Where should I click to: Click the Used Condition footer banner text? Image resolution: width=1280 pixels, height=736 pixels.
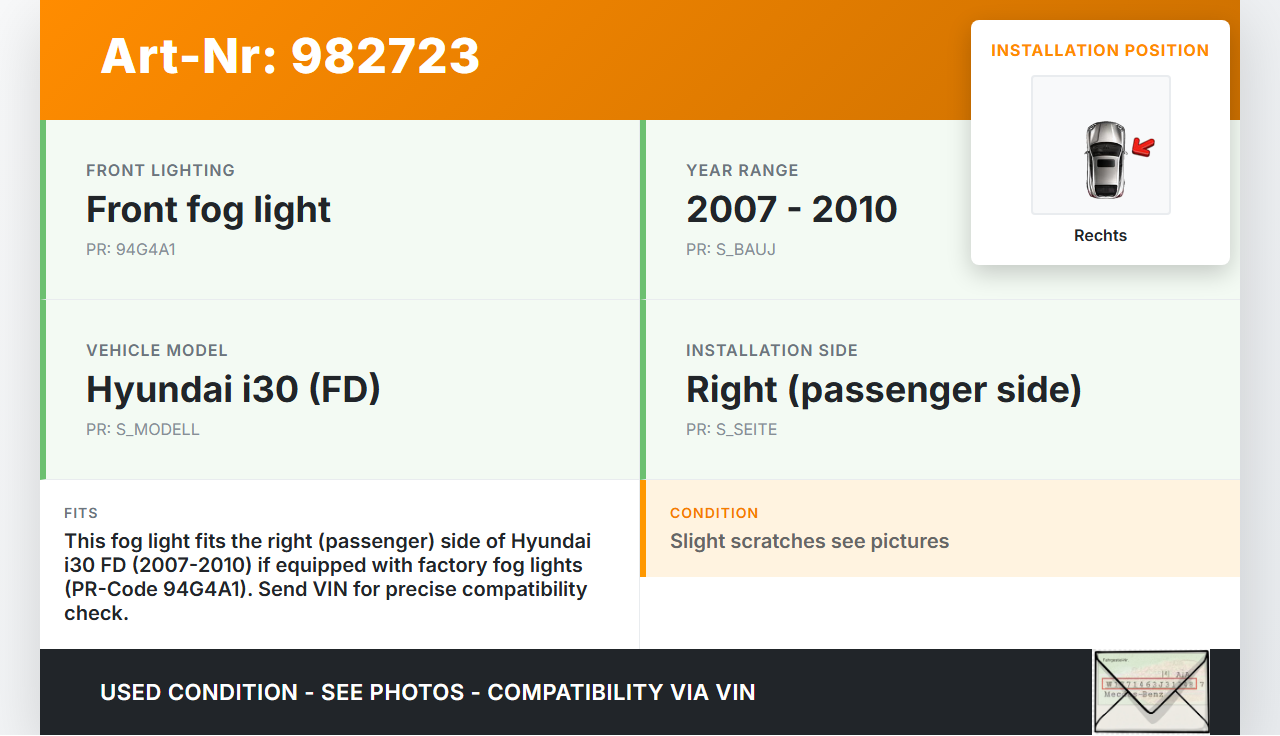coord(427,692)
